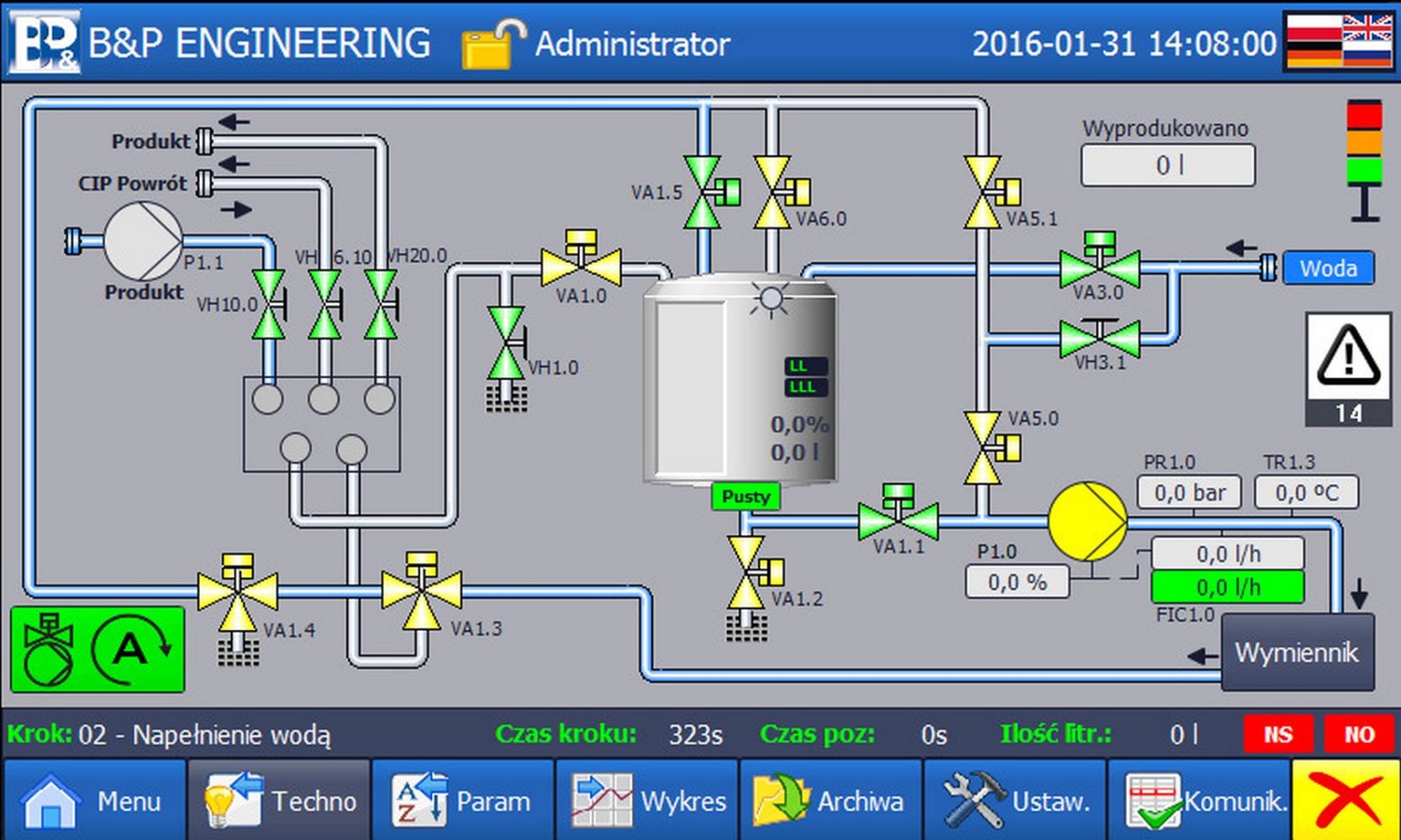Open the alarm warning triangle icon
1401x840 pixels.
(1347, 357)
